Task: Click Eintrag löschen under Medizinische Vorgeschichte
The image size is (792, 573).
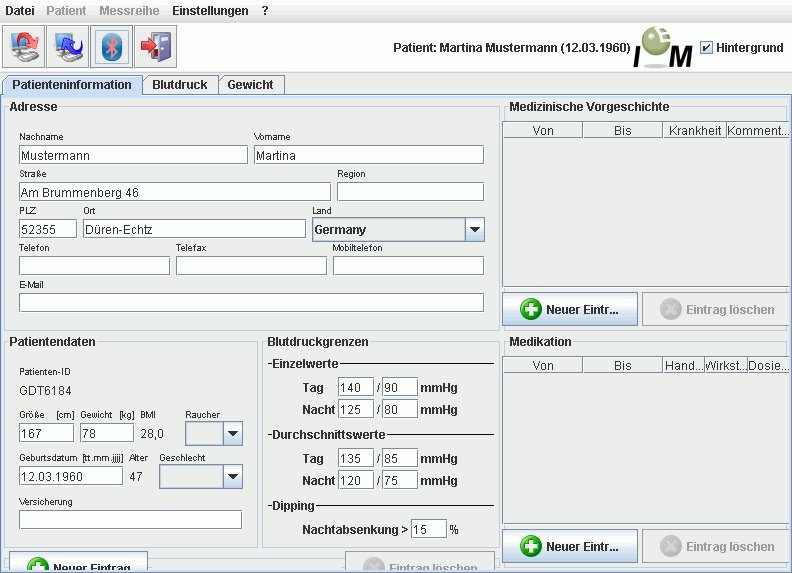Action: tap(716, 309)
